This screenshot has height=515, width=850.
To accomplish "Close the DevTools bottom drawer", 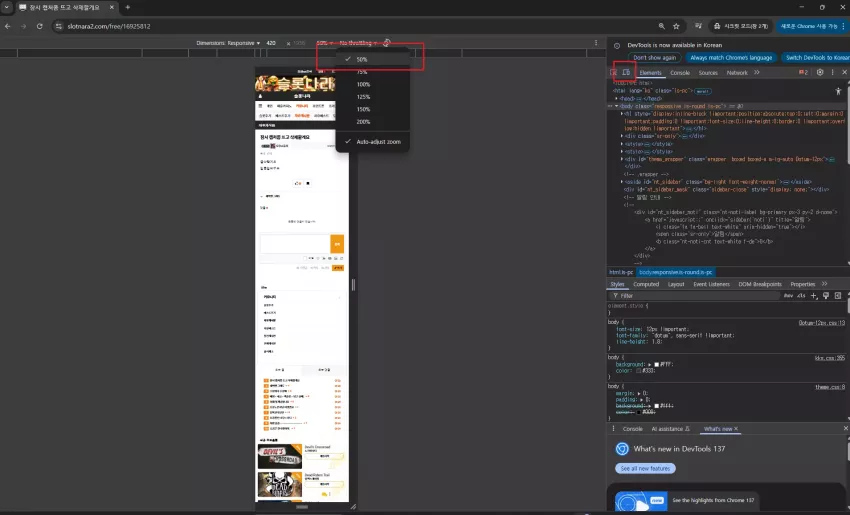I will tap(845, 428).
